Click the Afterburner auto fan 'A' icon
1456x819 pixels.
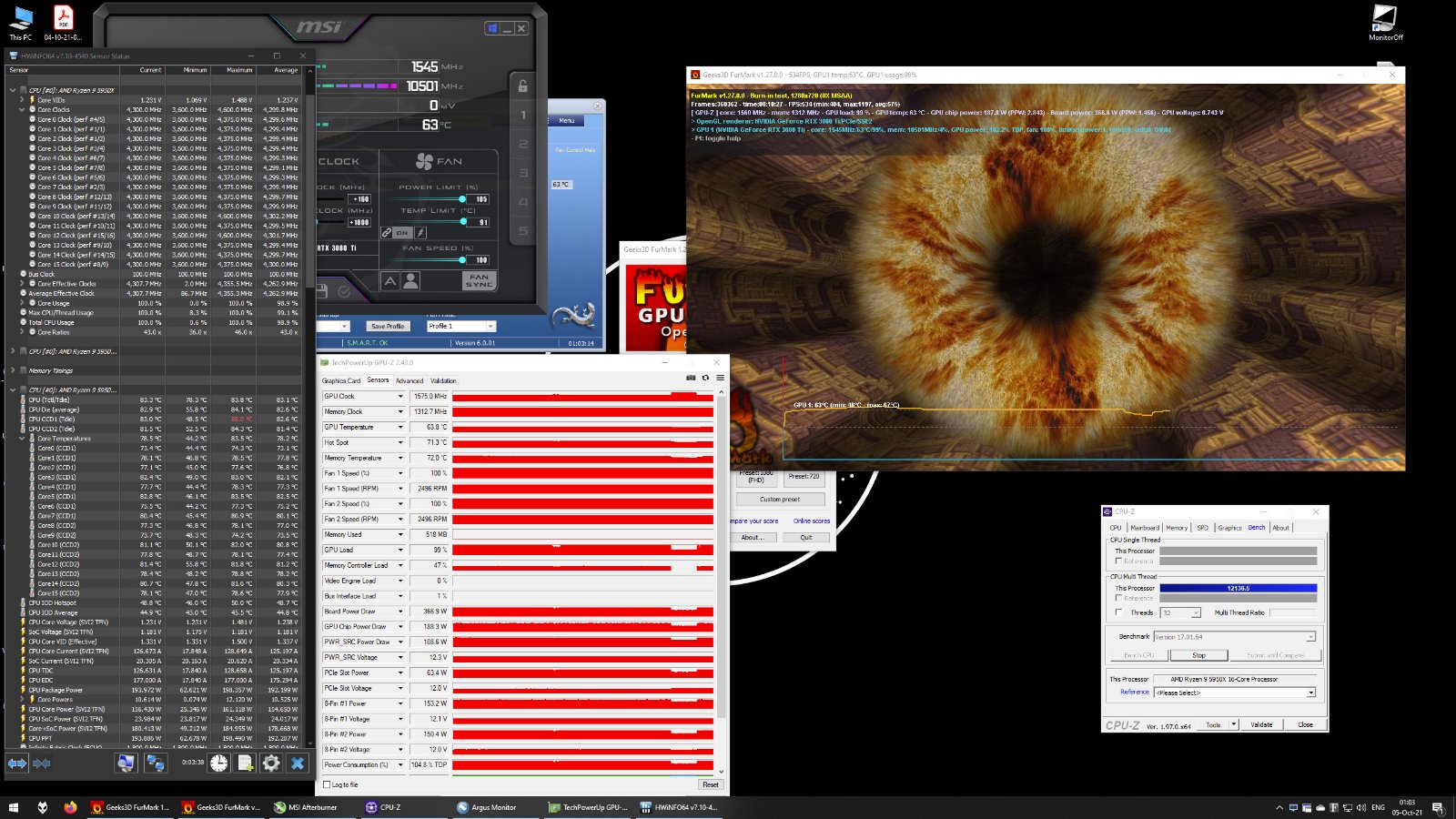tap(389, 281)
